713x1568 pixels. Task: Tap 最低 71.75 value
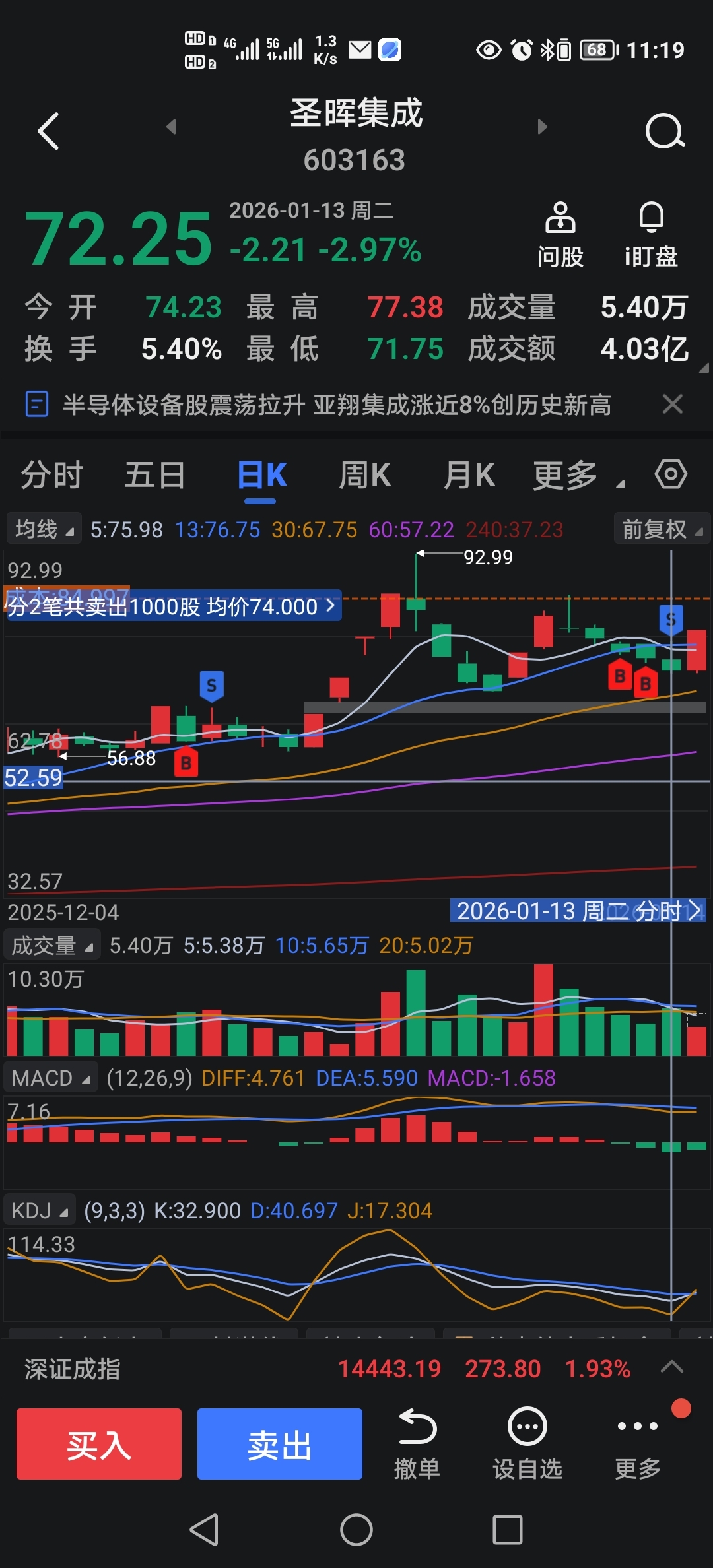coord(405,348)
